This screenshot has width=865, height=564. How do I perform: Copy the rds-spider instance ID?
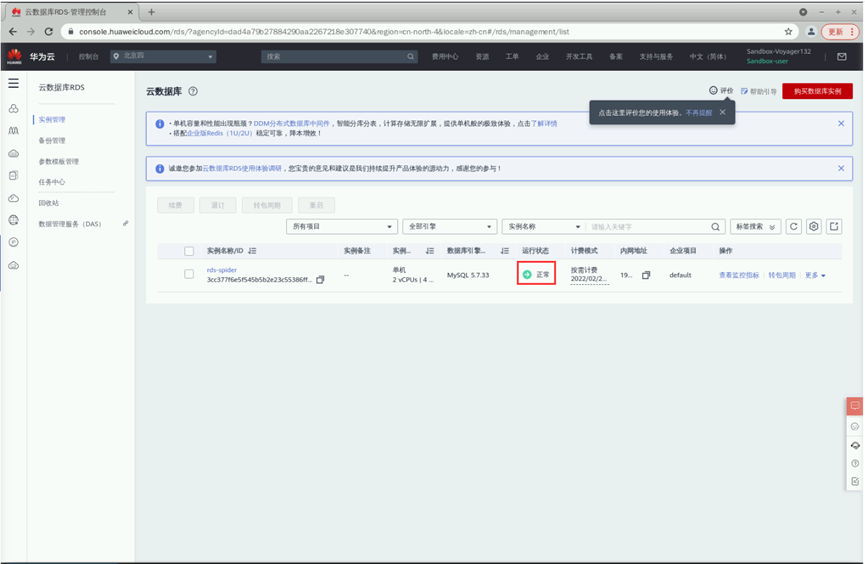[x=320, y=280]
